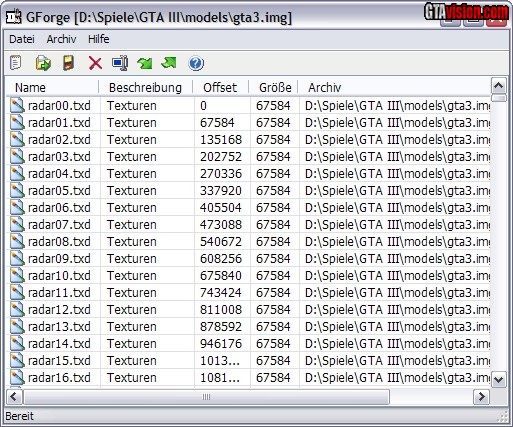
Task: Click the file icon of radar16.txd
Action: click(x=17, y=377)
